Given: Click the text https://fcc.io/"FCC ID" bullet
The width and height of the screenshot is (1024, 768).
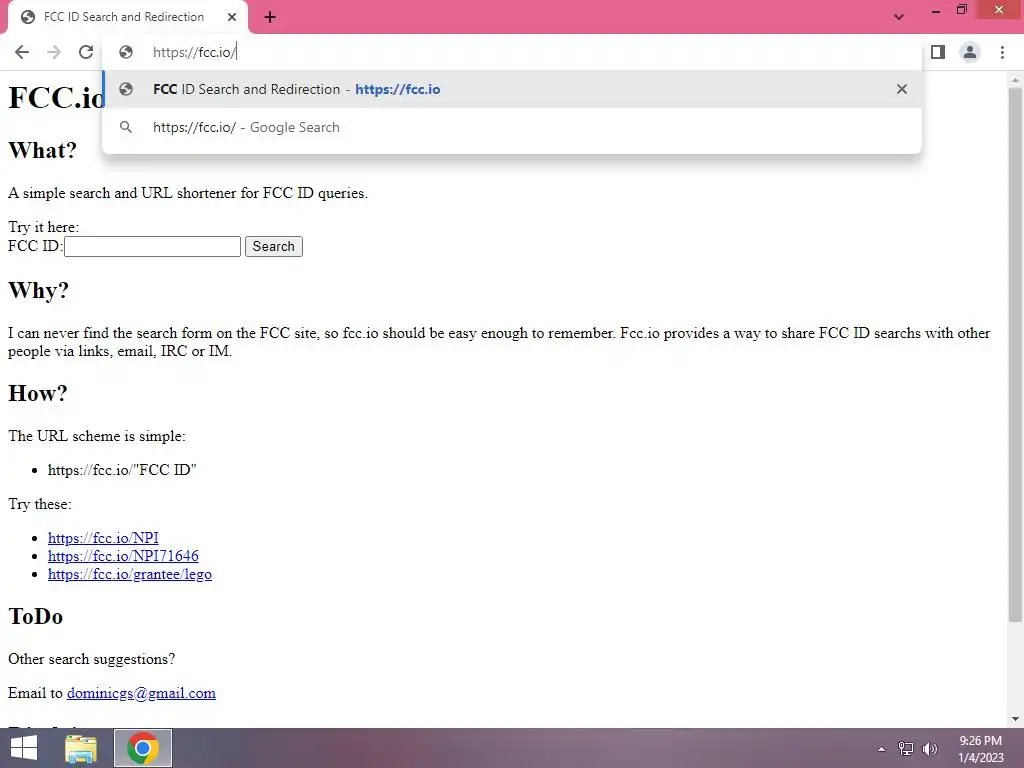Looking at the screenshot, I should pyautogui.click(x=122, y=470).
